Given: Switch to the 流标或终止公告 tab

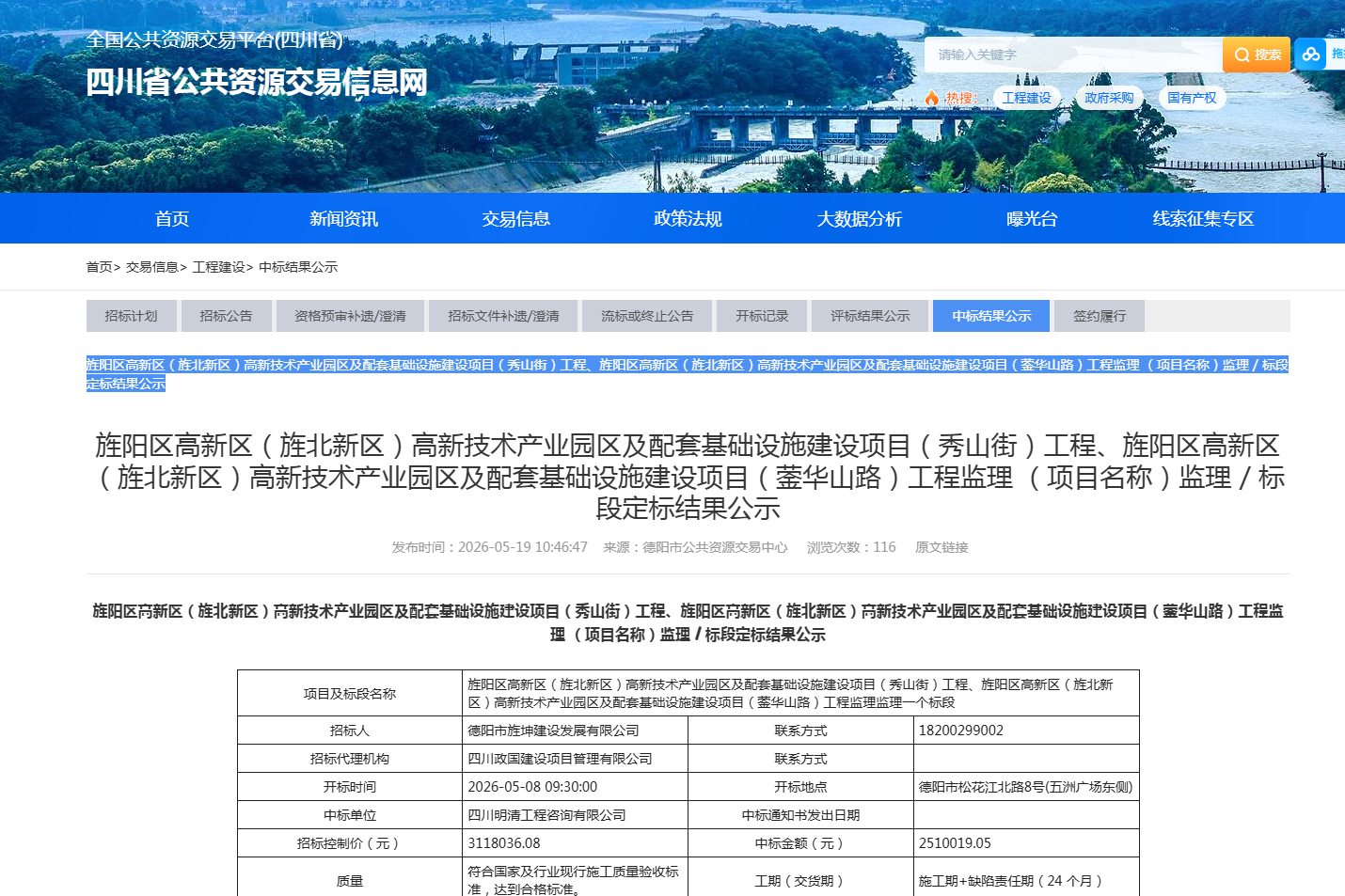Looking at the screenshot, I should [647, 316].
